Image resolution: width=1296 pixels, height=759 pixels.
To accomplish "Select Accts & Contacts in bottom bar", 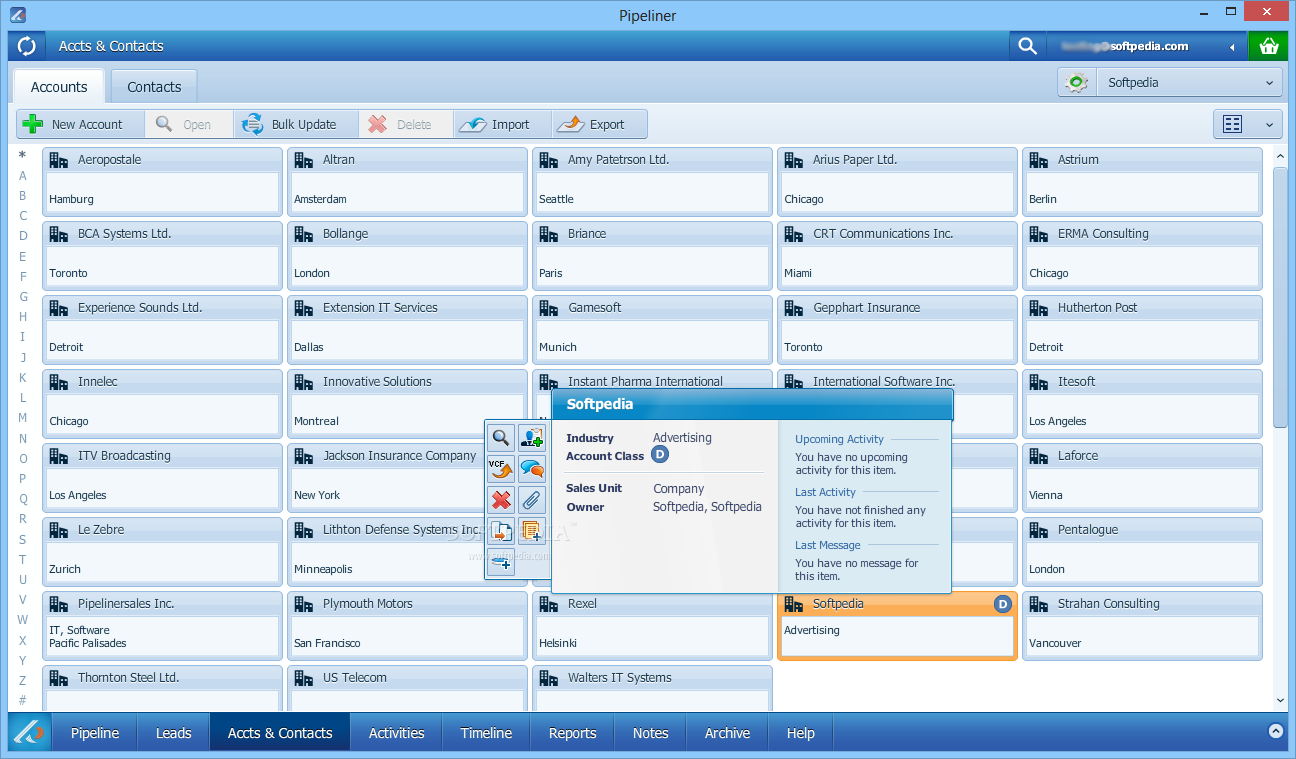I will pos(280,733).
